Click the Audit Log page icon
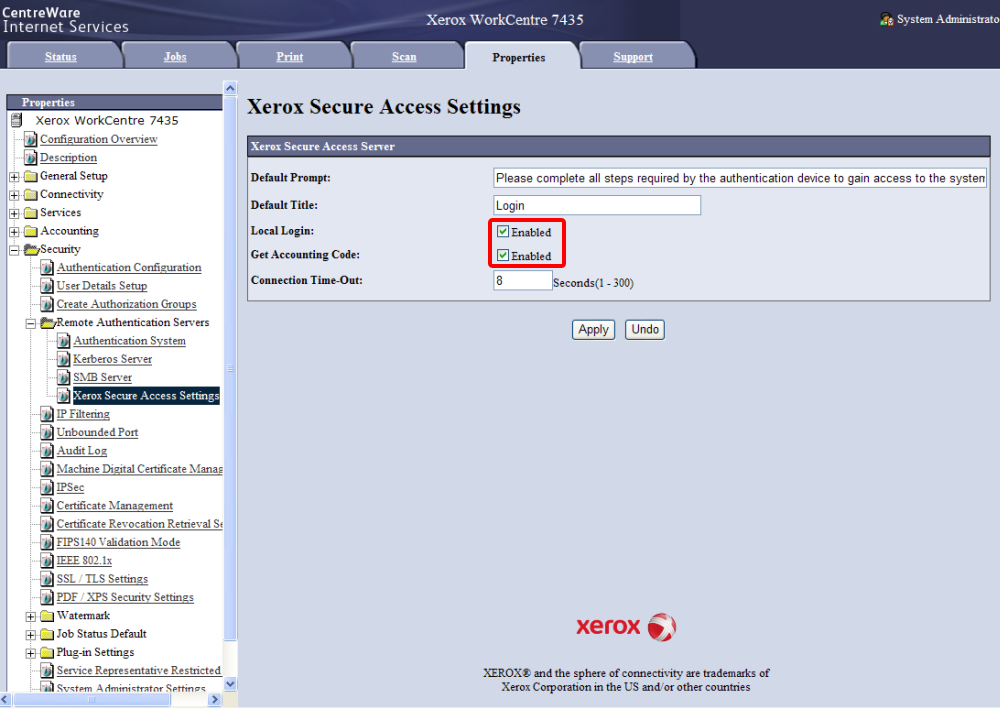The width and height of the screenshot is (1000, 709). pos(47,451)
